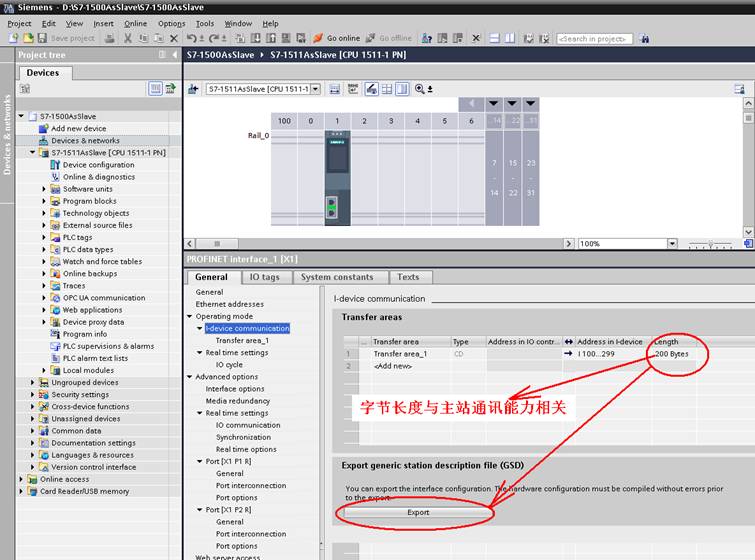
Task: Open the Online menu
Action: 135,23
